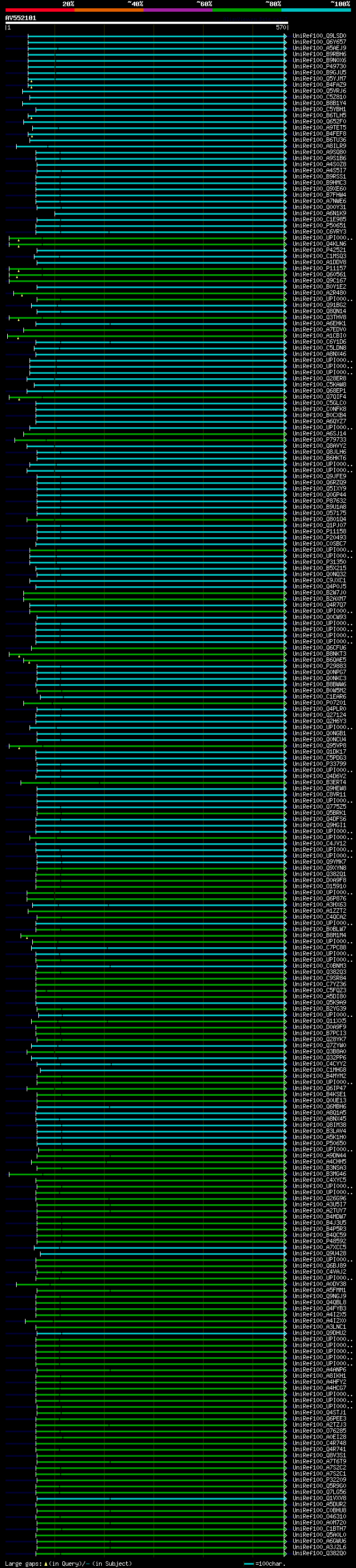Select the UniRef100_A2R480 label

click(x=319, y=293)
